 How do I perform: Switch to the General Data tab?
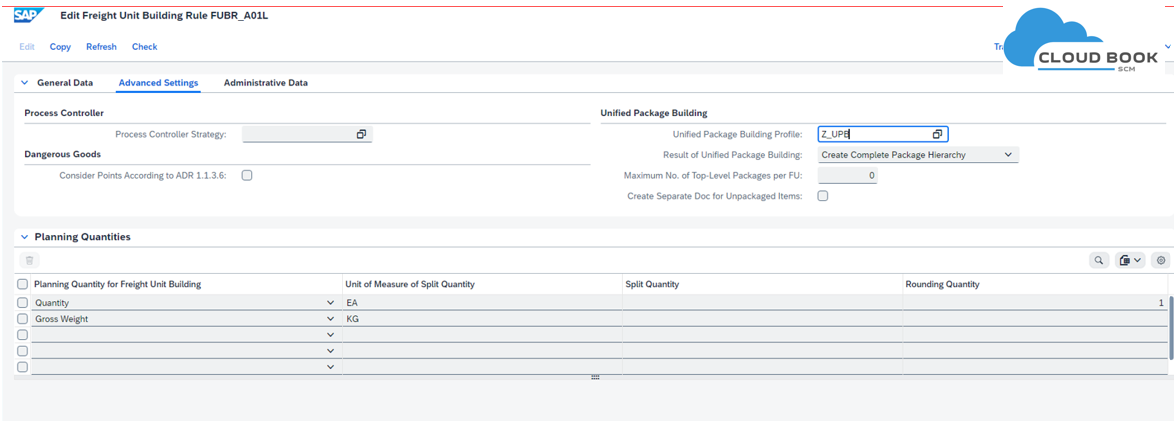point(65,83)
